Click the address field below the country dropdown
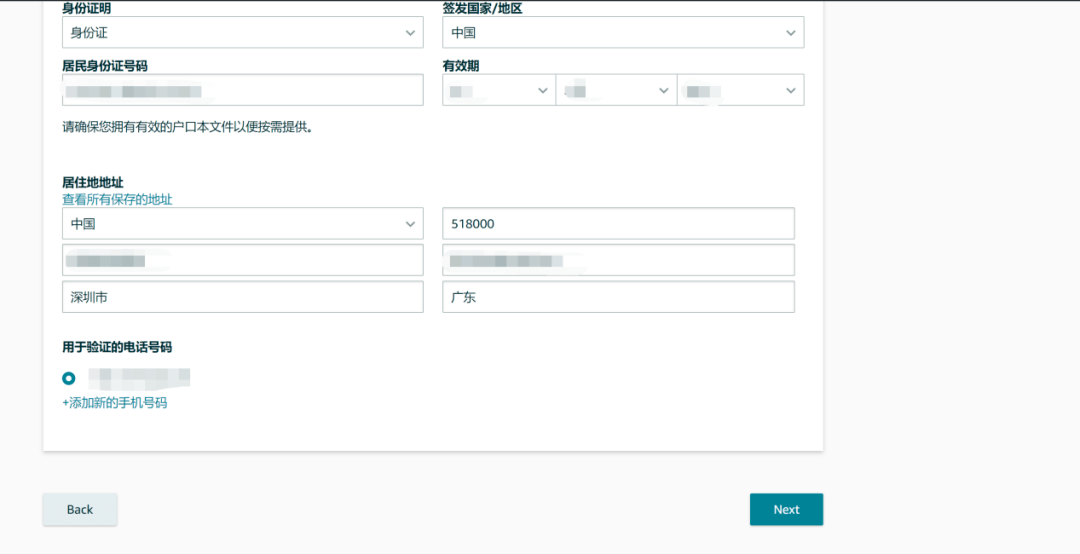The width and height of the screenshot is (1080, 554). coord(242,260)
